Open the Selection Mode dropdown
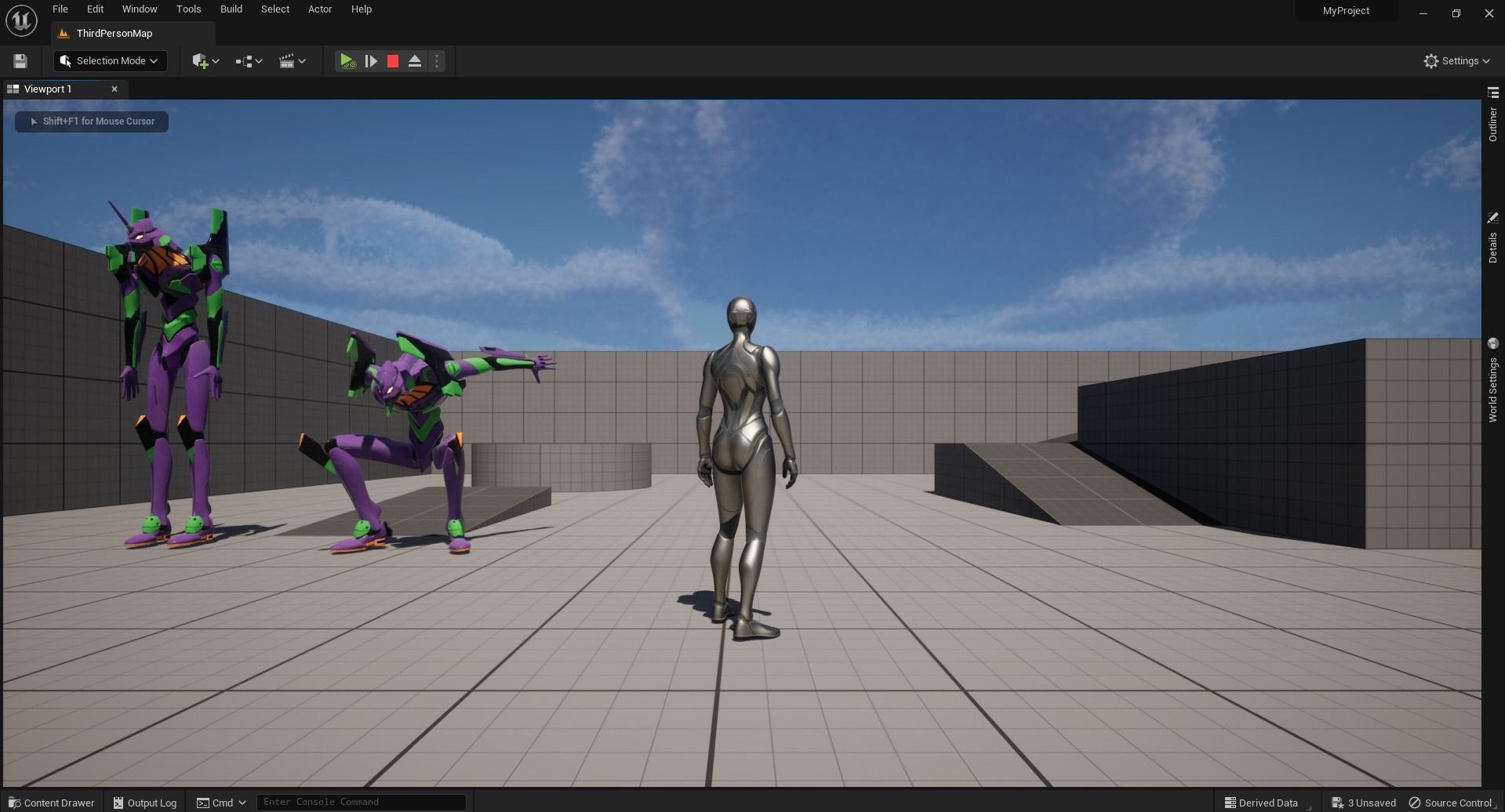This screenshot has height=812, width=1505. pos(110,61)
